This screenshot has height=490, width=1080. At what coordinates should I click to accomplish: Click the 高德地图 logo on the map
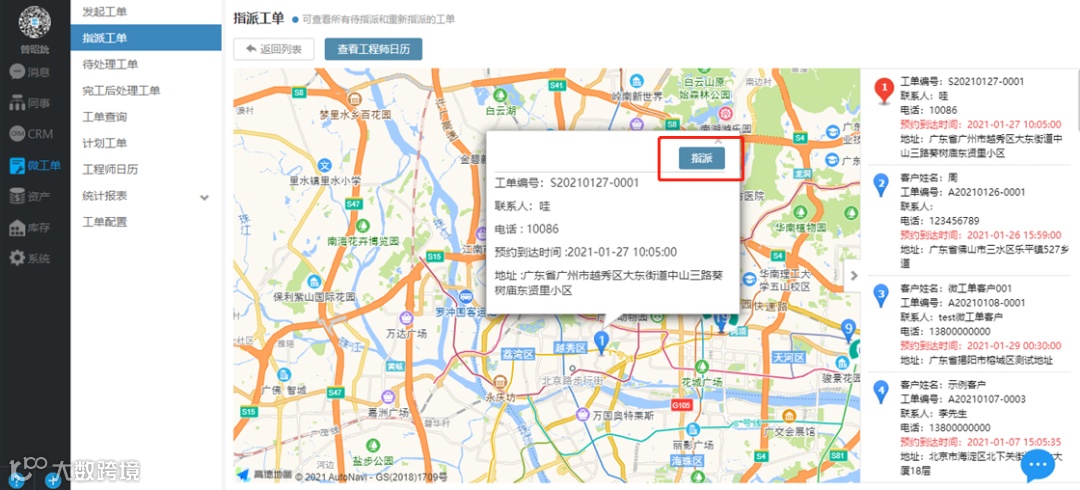coord(264,475)
